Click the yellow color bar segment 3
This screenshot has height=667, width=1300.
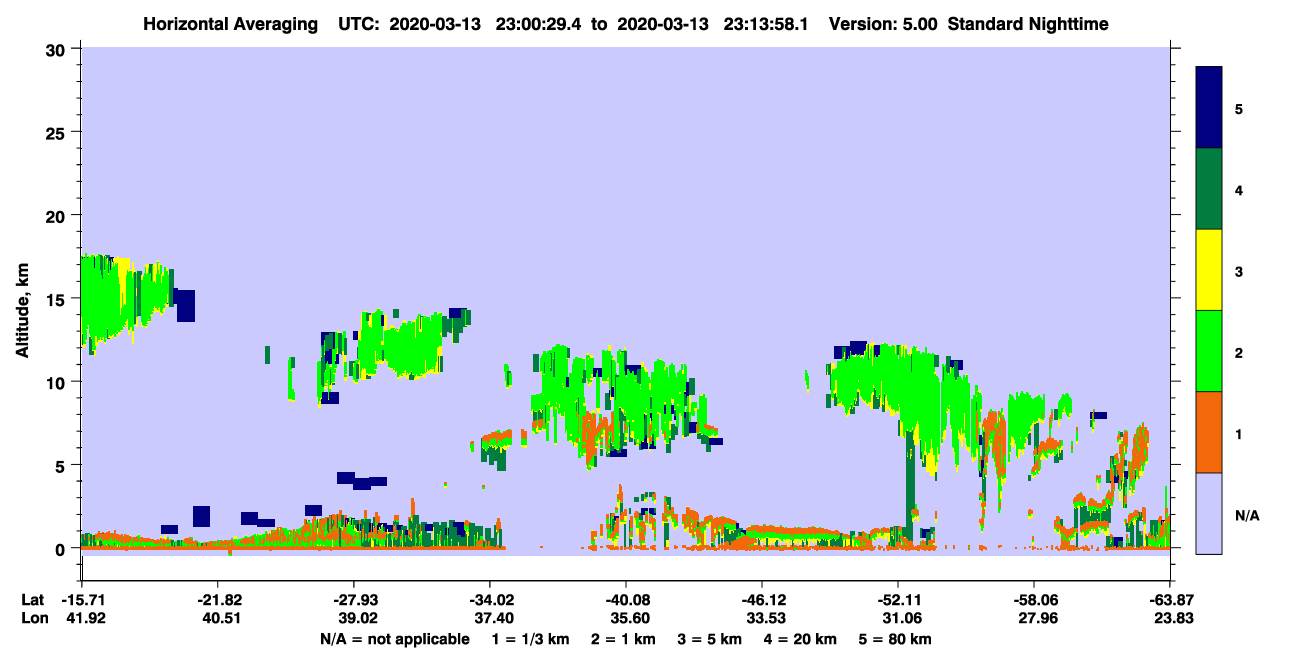[1209, 270]
